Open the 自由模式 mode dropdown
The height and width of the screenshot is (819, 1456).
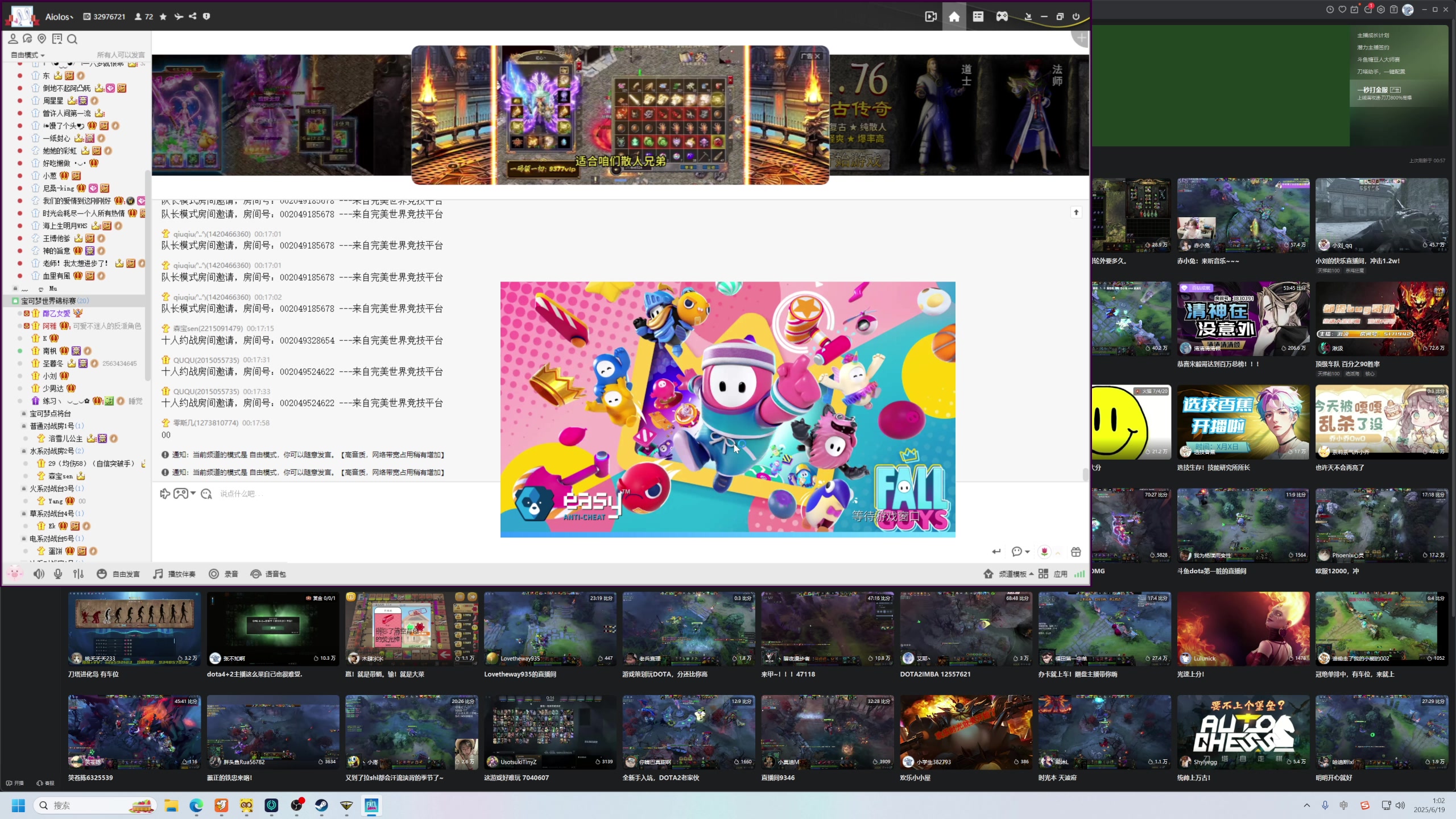coord(27,55)
